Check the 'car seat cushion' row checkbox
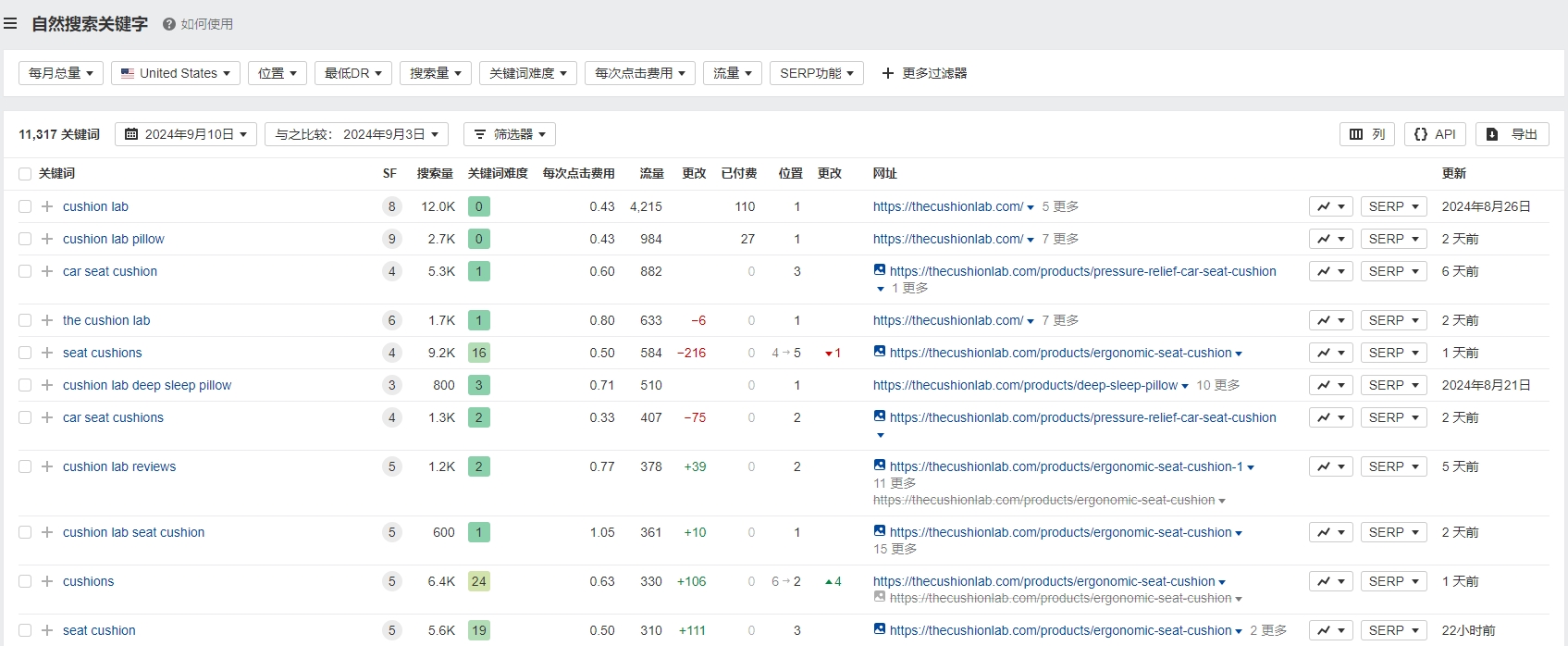Image resolution: width=1568 pixels, height=646 pixels. (25, 271)
